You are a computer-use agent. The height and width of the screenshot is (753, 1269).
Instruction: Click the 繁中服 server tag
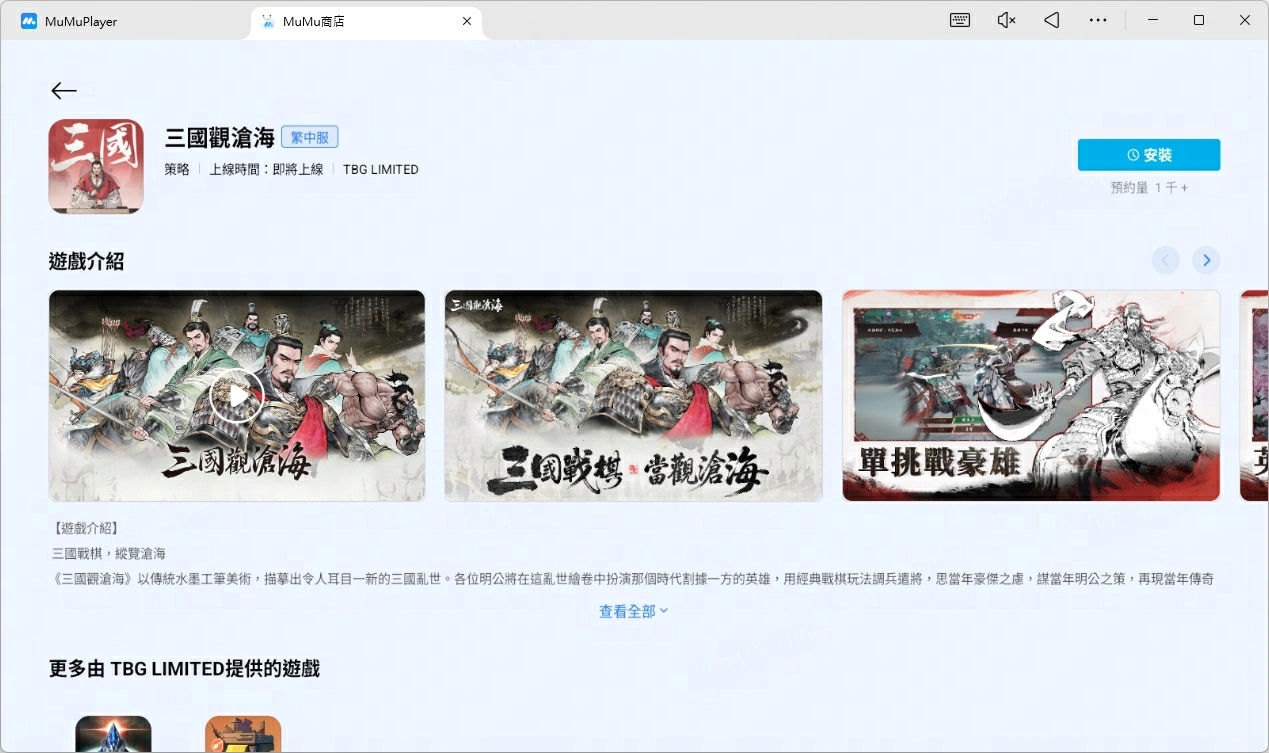click(309, 138)
